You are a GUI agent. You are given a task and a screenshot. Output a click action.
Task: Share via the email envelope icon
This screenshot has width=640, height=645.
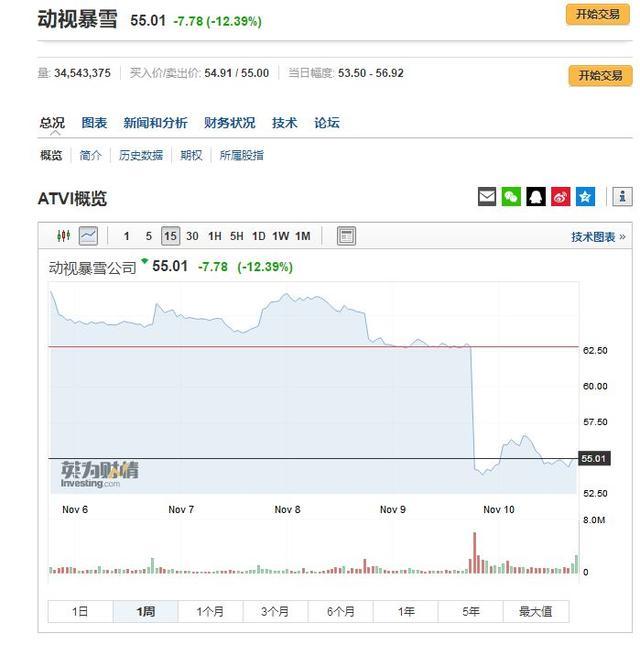(x=487, y=197)
